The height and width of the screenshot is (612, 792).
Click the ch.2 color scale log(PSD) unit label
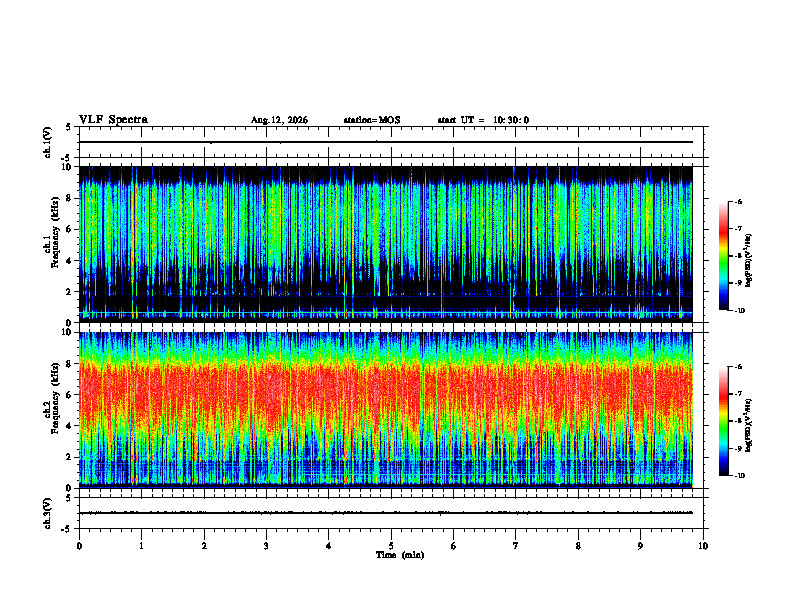pyautogui.click(x=749, y=425)
